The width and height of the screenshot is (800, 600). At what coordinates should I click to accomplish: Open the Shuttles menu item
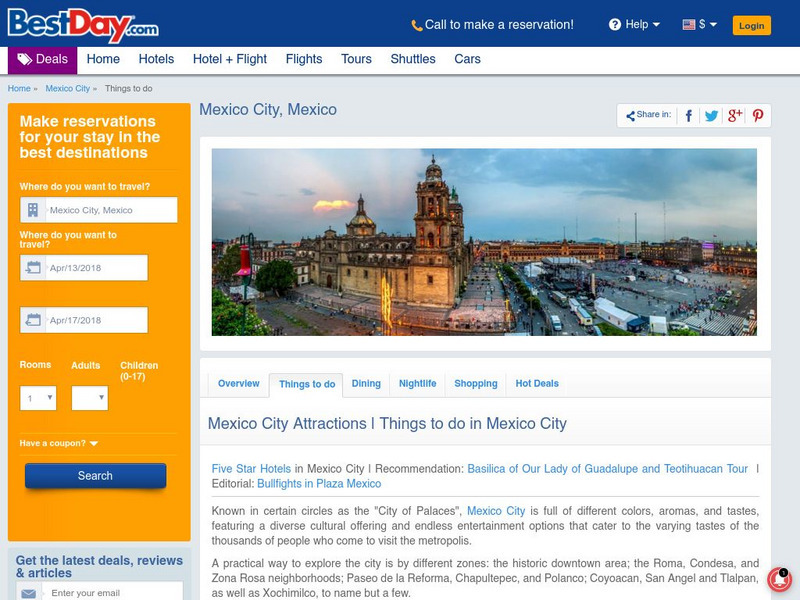[413, 59]
